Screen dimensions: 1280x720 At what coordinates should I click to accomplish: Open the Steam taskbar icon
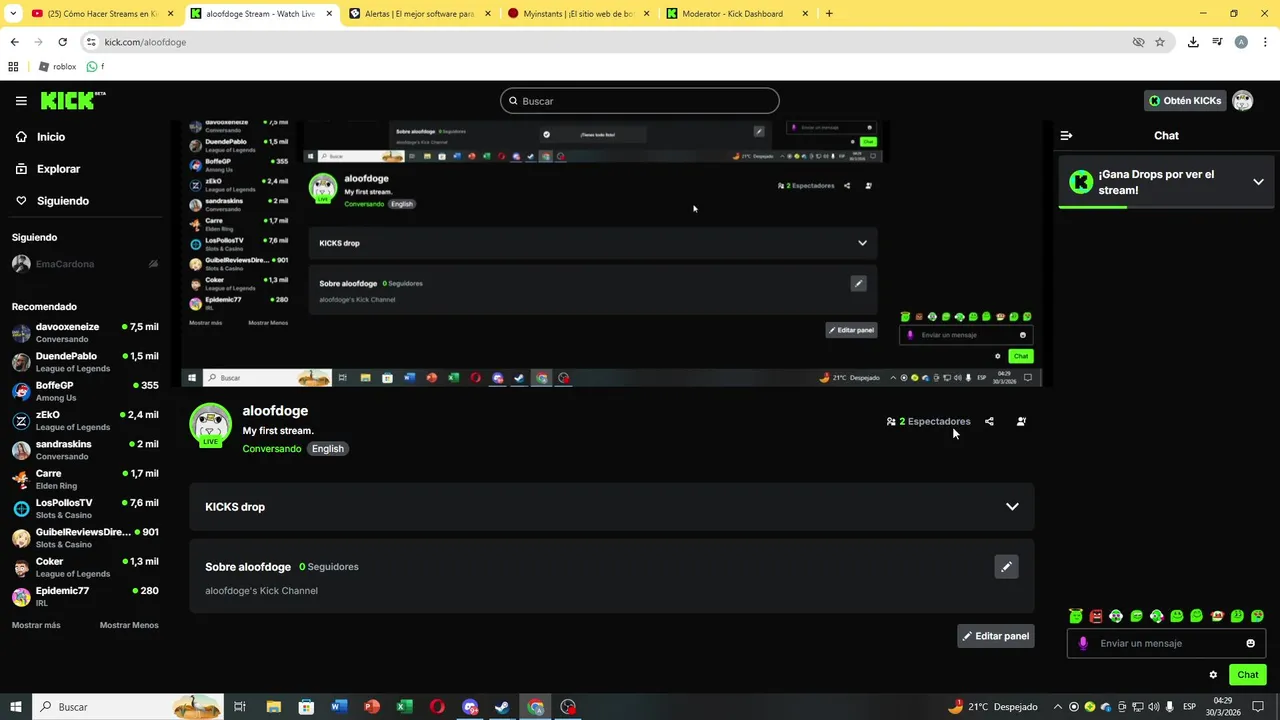coord(503,707)
